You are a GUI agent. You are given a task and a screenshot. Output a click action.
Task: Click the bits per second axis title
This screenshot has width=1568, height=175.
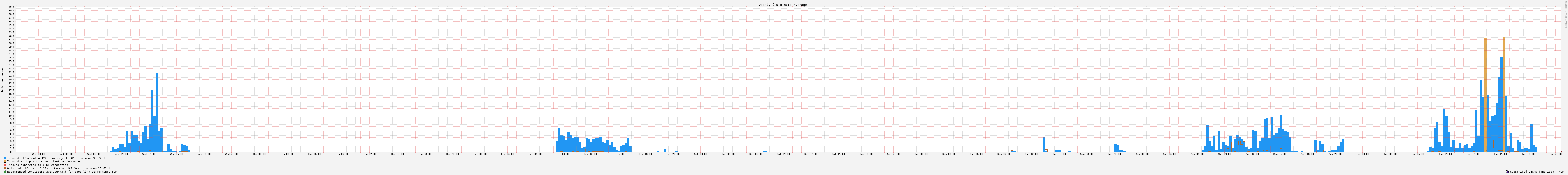coord(2,79)
